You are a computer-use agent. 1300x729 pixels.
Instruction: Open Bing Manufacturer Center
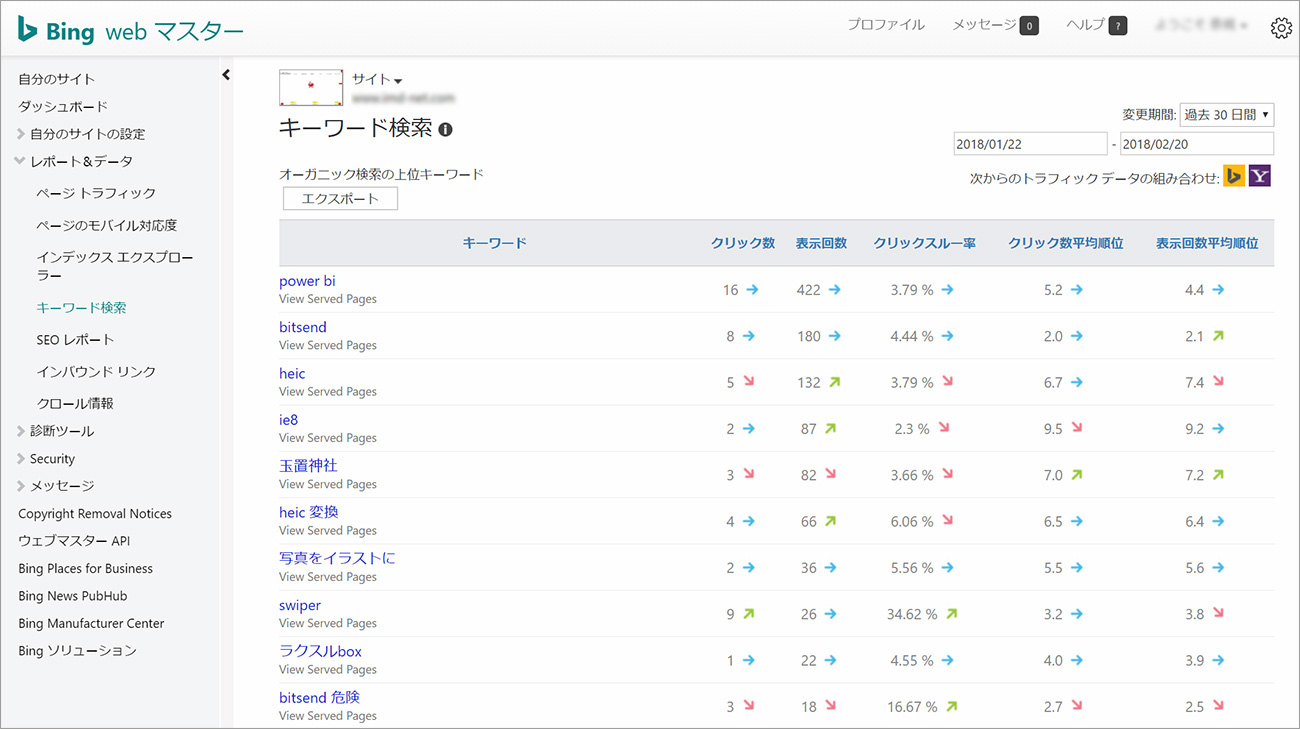pos(91,623)
